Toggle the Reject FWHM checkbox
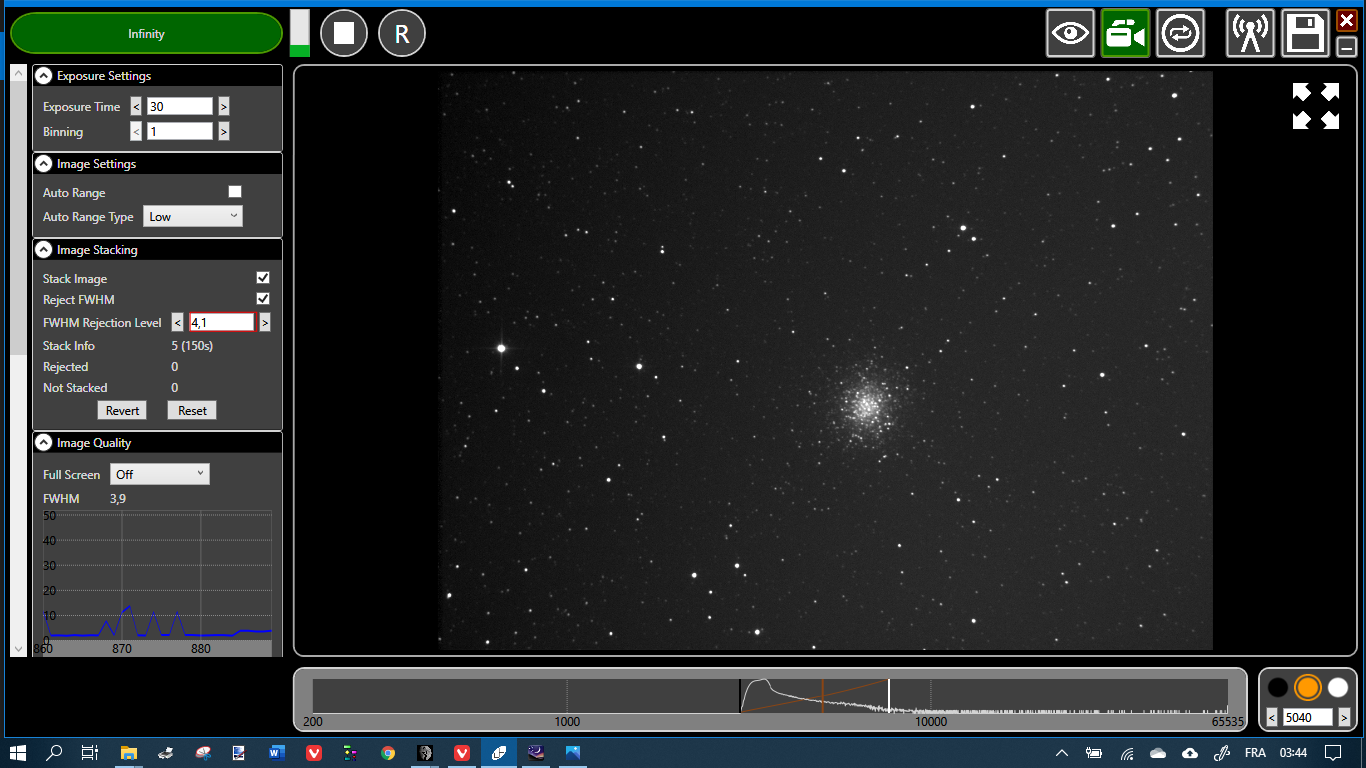The width and height of the screenshot is (1366, 768). coord(263,299)
